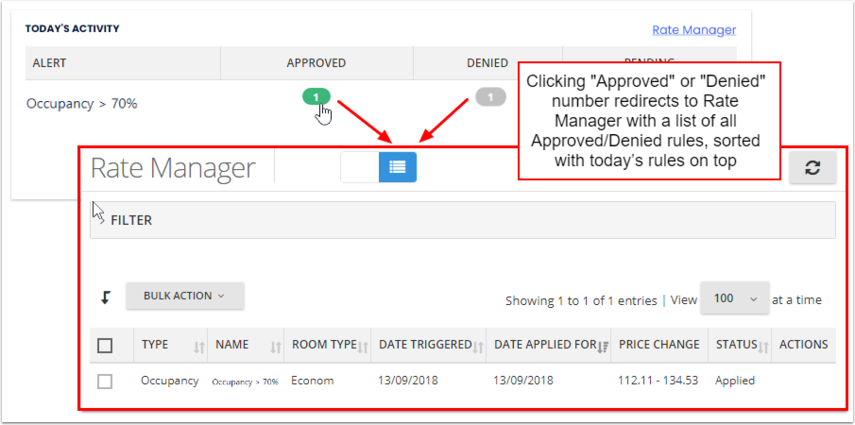Click the arrow icon beside Bulk Action
The height and width of the screenshot is (425, 855).
pos(106,297)
